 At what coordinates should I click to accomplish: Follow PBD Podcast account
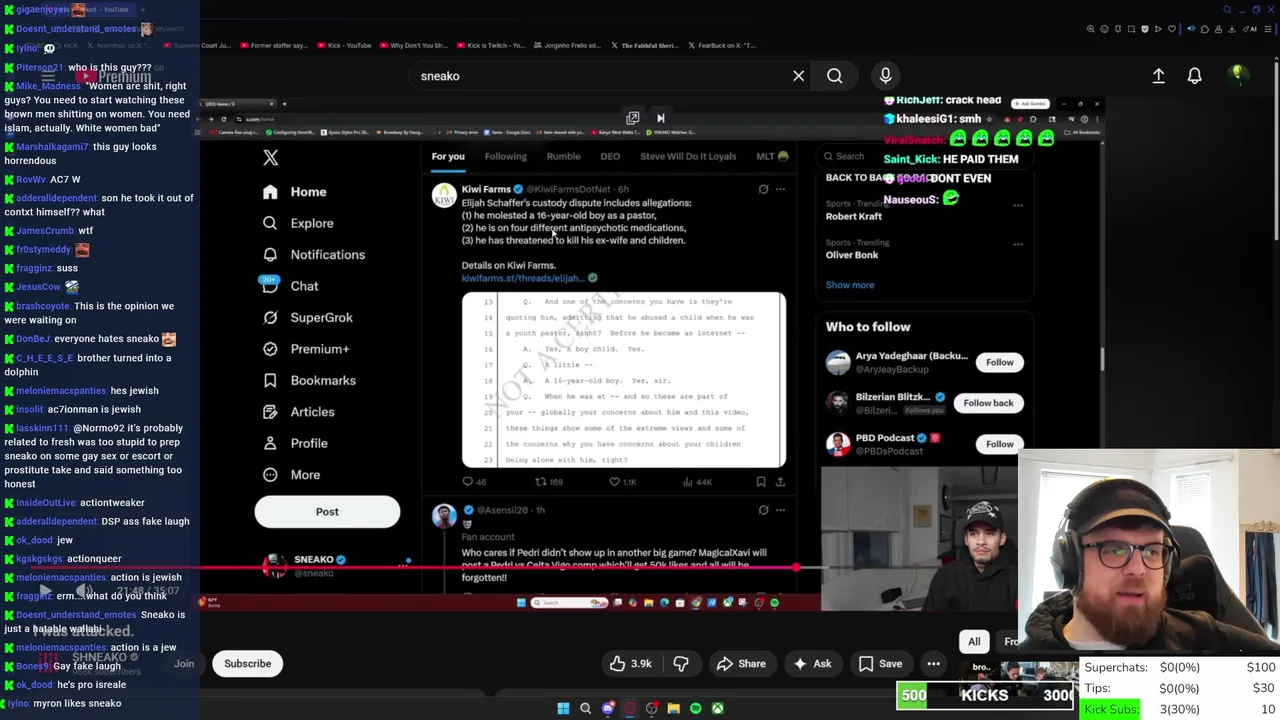pos(999,444)
